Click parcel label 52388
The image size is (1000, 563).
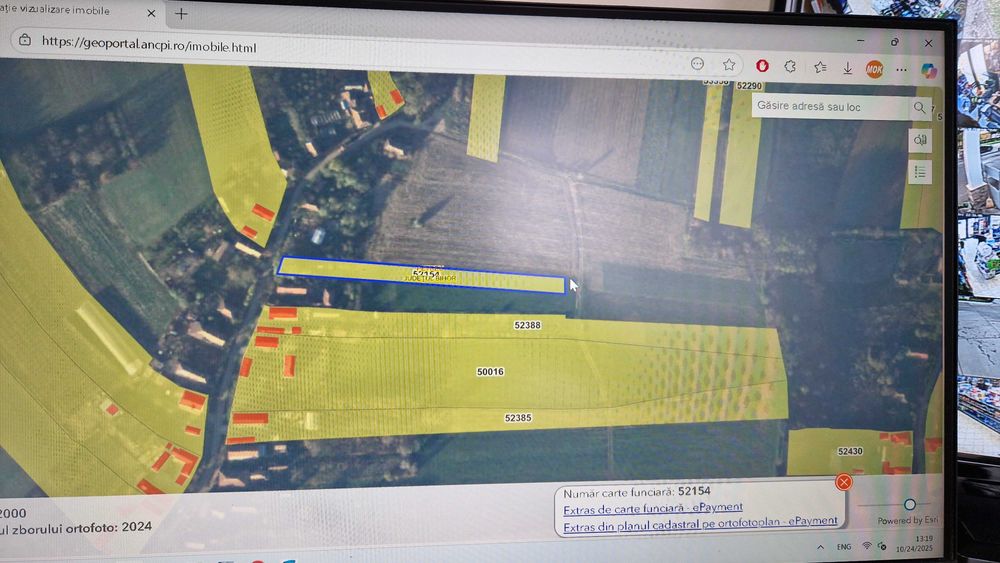527,325
